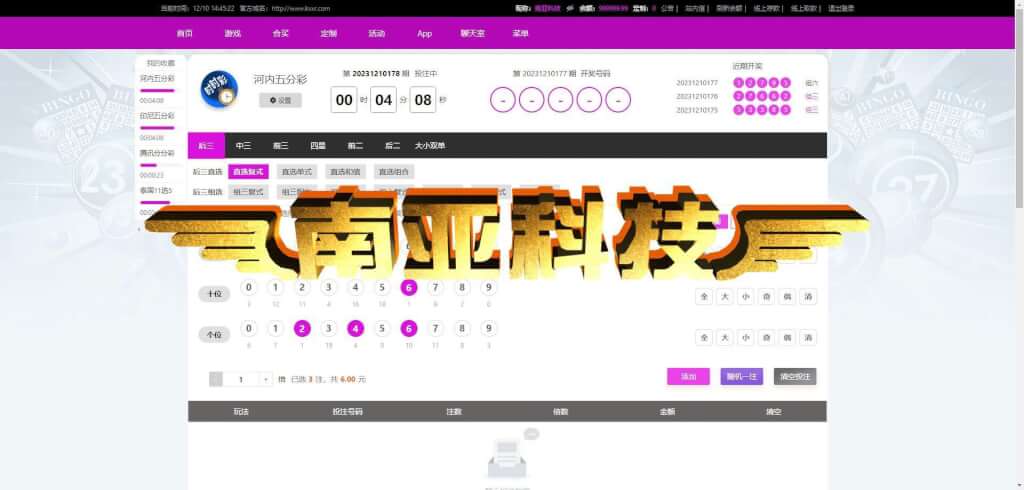This screenshot has width=1024, height=490.
Task: Deselect number 6 in the 十位 row
Action: coord(409,287)
